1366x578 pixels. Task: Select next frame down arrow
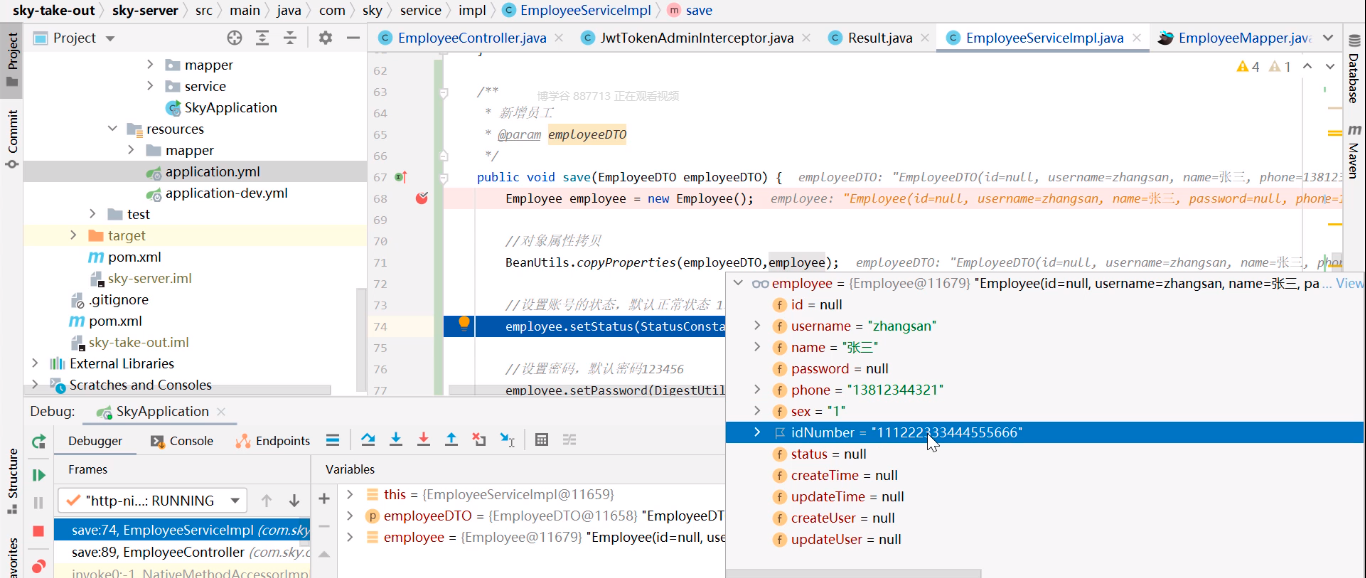(294, 501)
